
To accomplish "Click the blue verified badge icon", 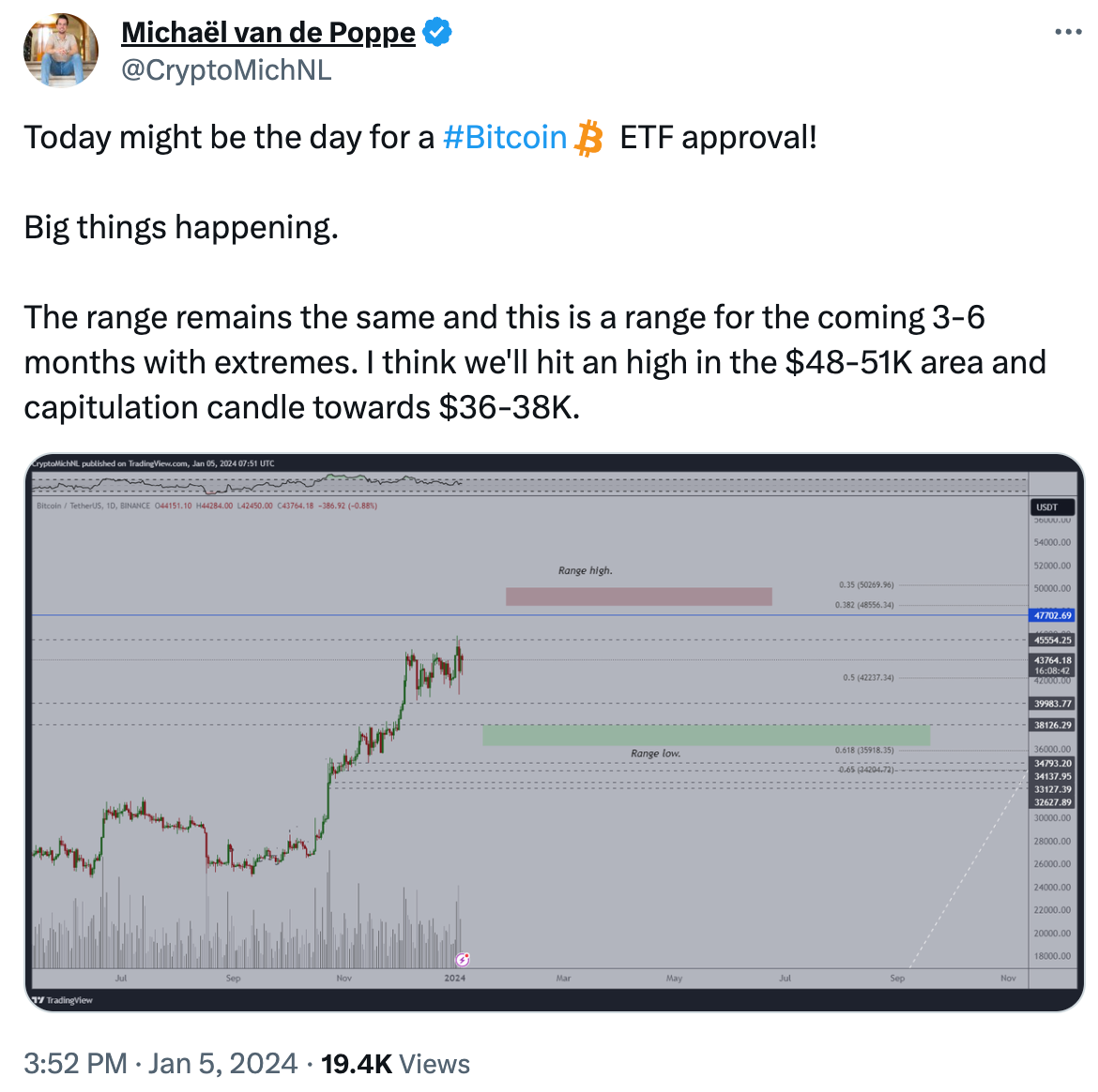I will tap(437, 32).
